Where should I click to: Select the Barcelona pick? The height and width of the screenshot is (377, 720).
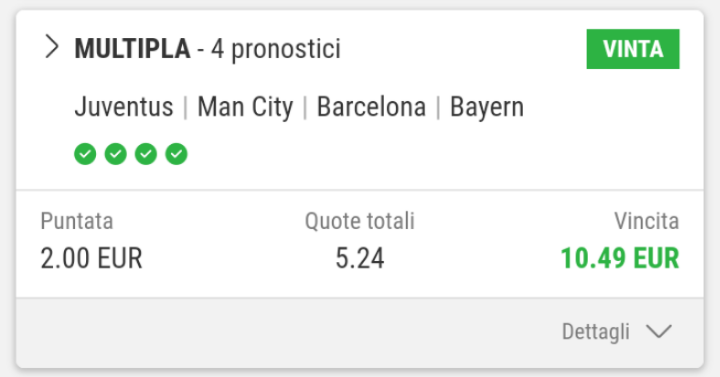point(371,107)
